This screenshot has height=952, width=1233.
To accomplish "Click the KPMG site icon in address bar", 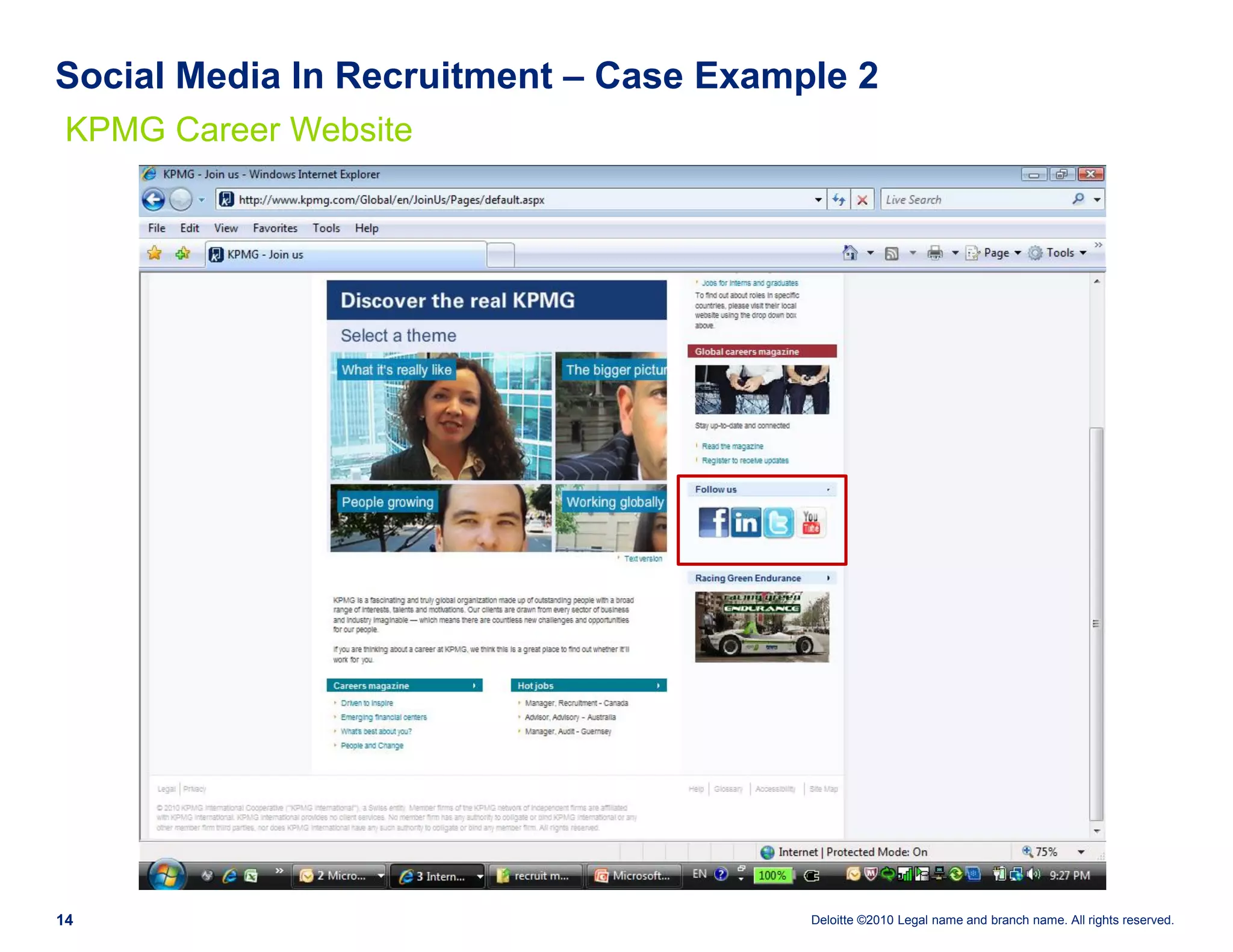I will click(226, 199).
